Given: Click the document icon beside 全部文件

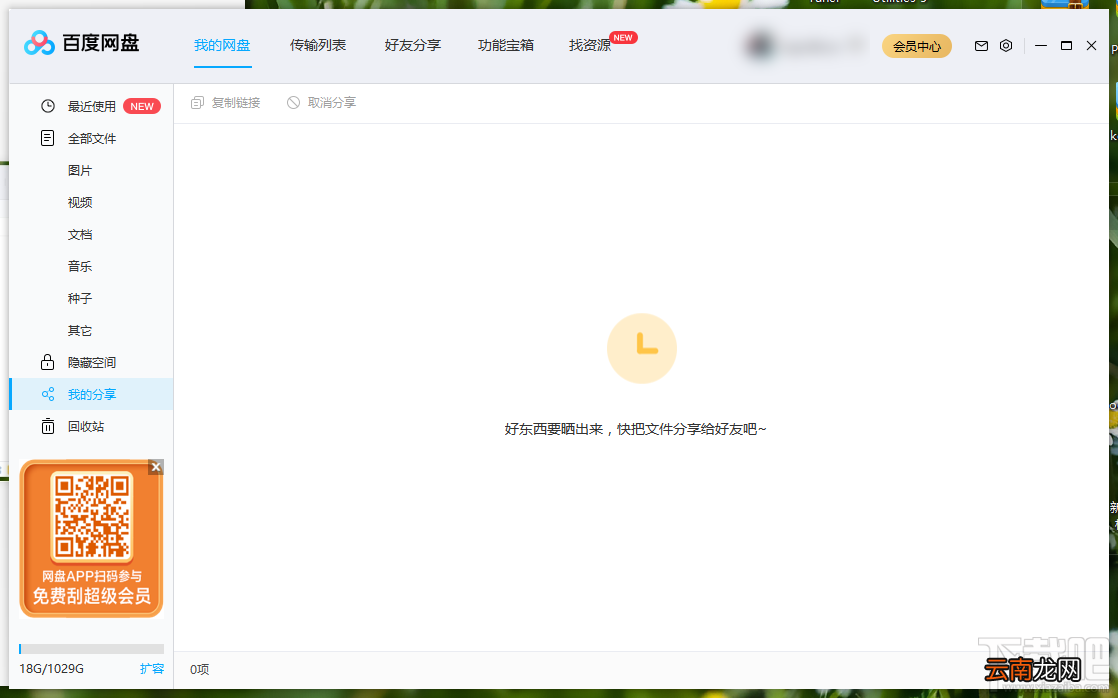Looking at the screenshot, I should tap(48, 138).
